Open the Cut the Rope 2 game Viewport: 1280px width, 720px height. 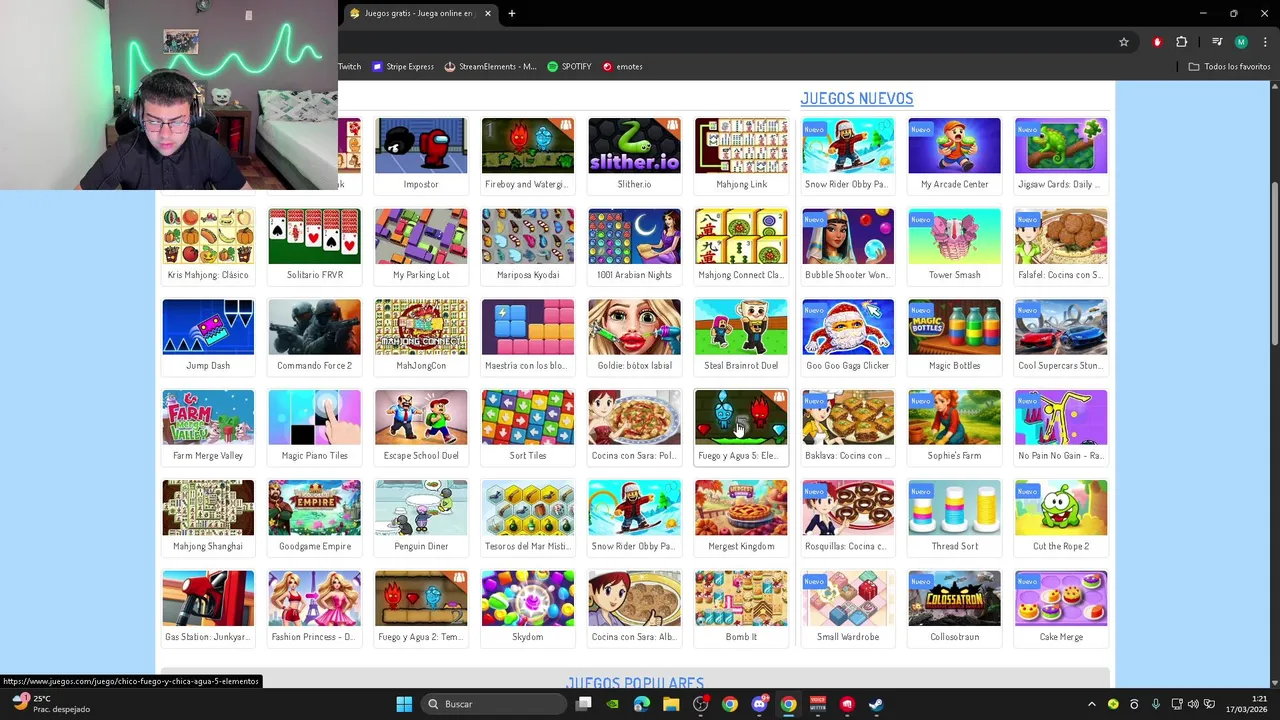click(x=1061, y=517)
